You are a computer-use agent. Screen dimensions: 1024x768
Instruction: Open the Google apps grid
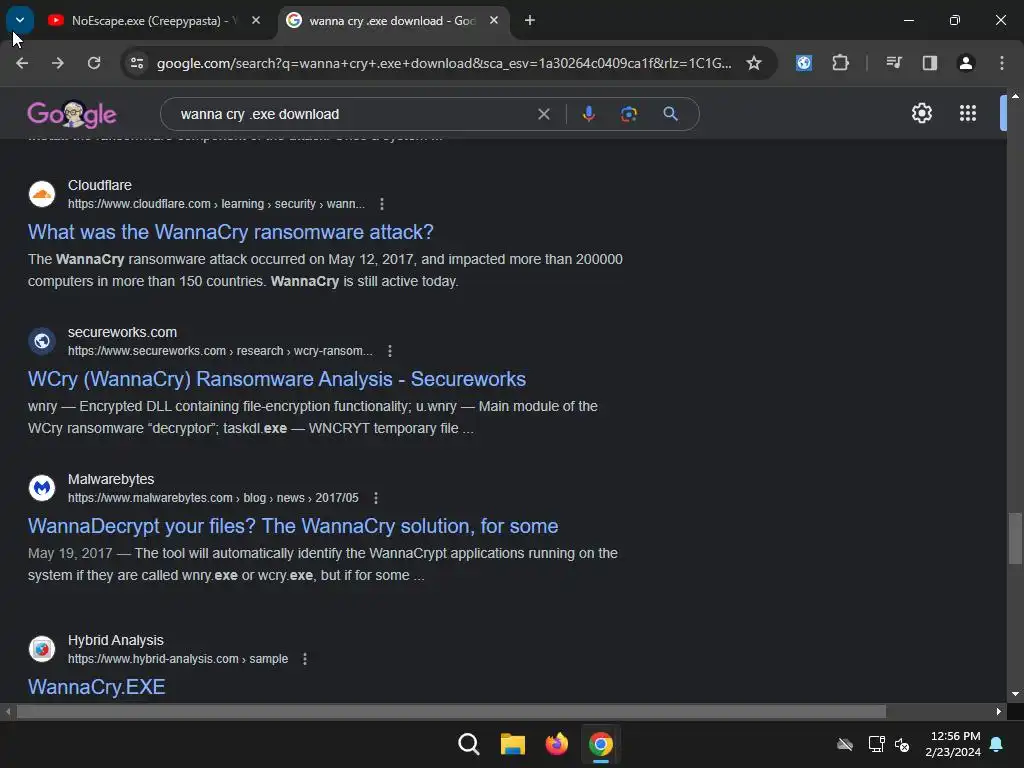[x=968, y=114]
